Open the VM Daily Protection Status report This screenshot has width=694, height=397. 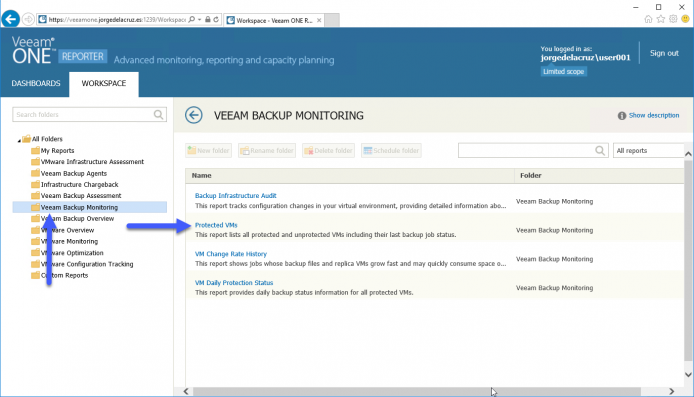pos(234,282)
